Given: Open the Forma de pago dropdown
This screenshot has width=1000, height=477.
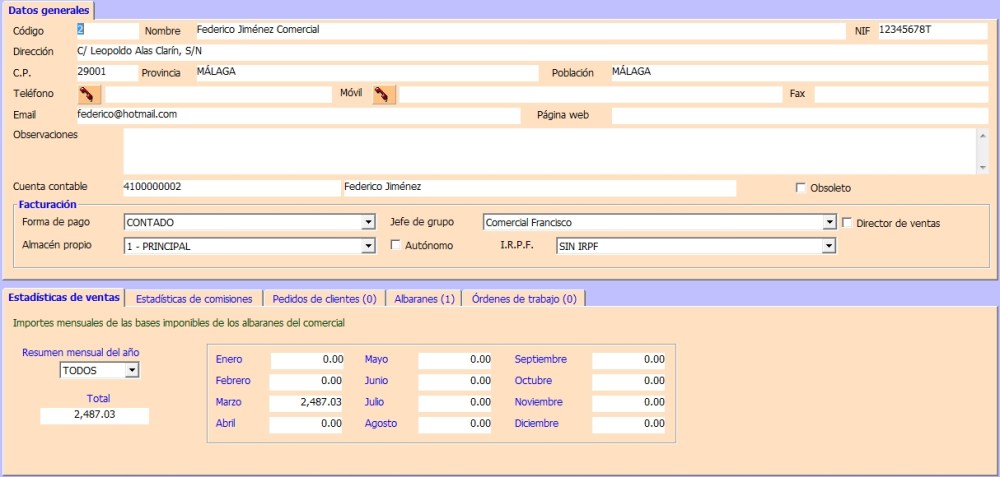Looking at the screenshot, I should click(368, 223).
